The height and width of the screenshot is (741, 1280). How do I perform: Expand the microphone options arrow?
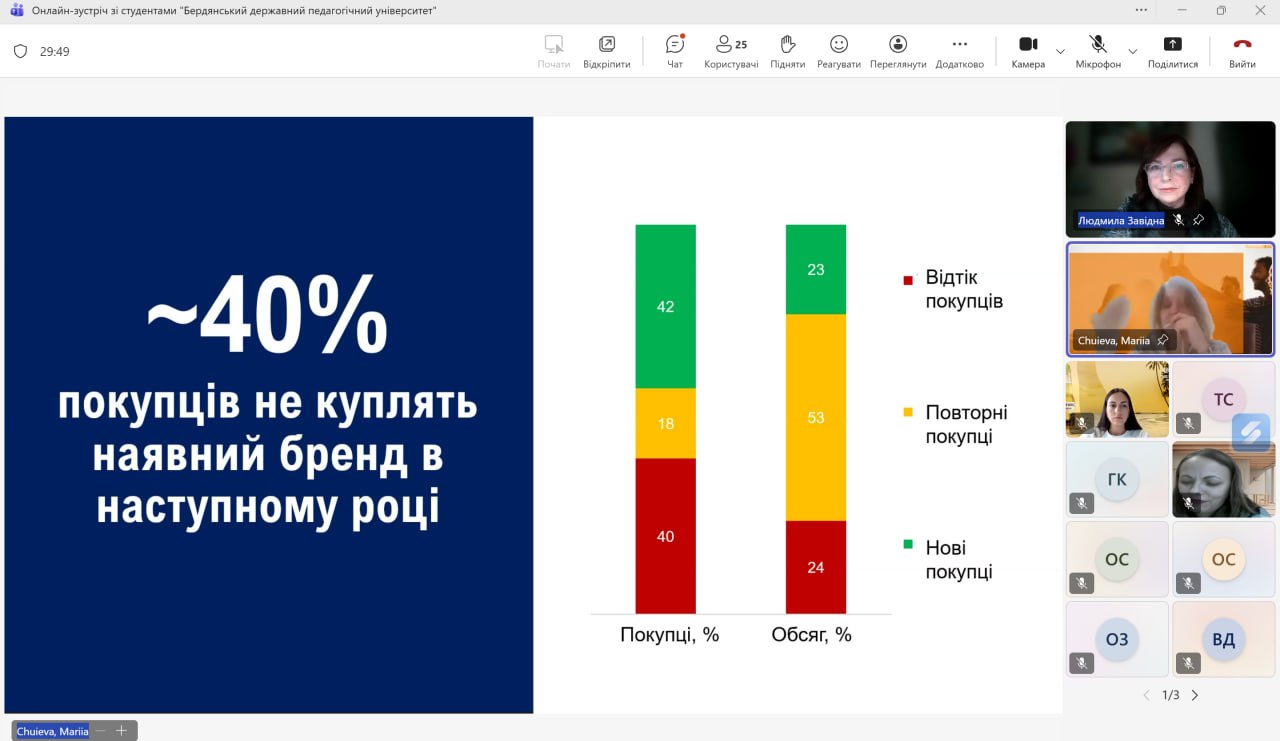1133,51
